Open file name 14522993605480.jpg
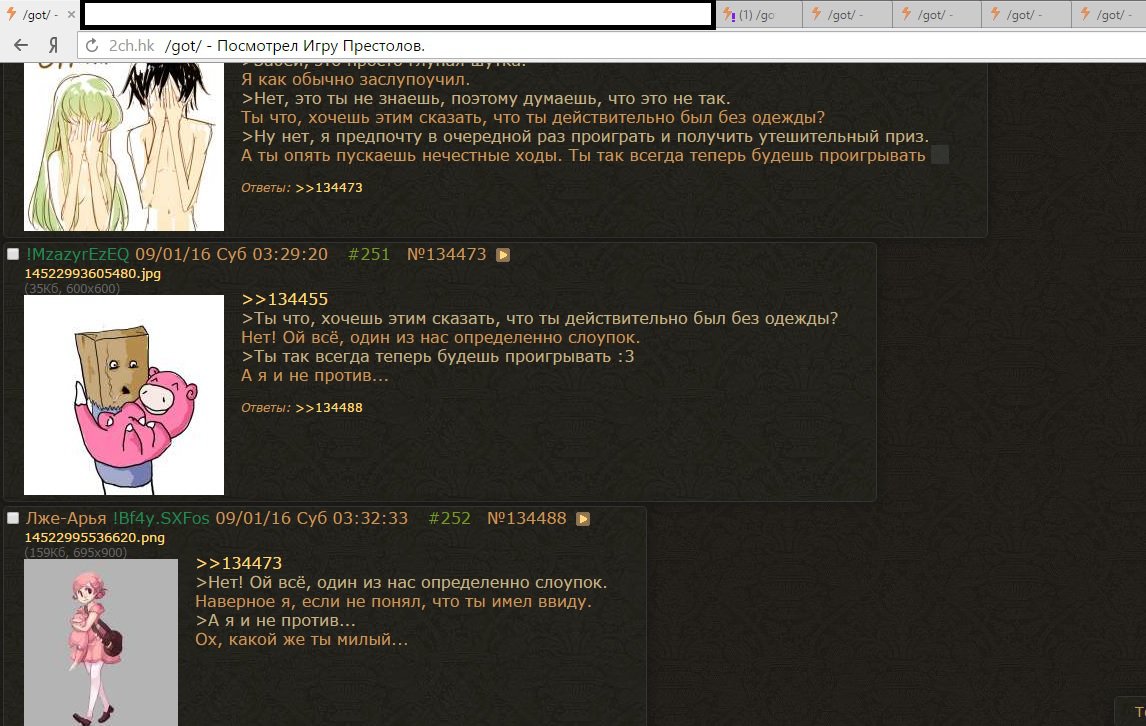Image resolution: width=1146 pixels, height=726 pixels. point(93,273)
